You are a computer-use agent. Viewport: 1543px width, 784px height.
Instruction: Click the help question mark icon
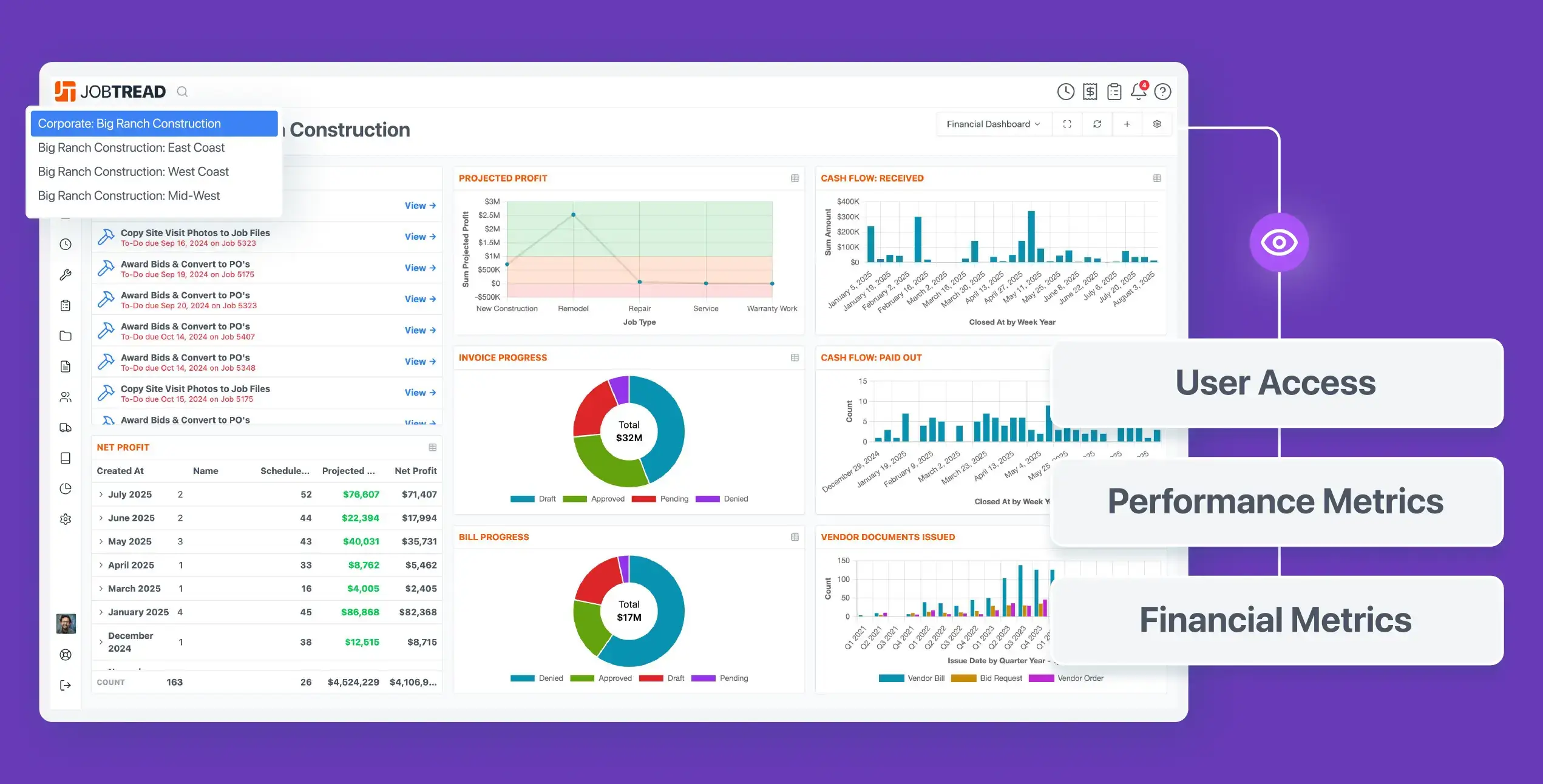tap(1162, 92)
